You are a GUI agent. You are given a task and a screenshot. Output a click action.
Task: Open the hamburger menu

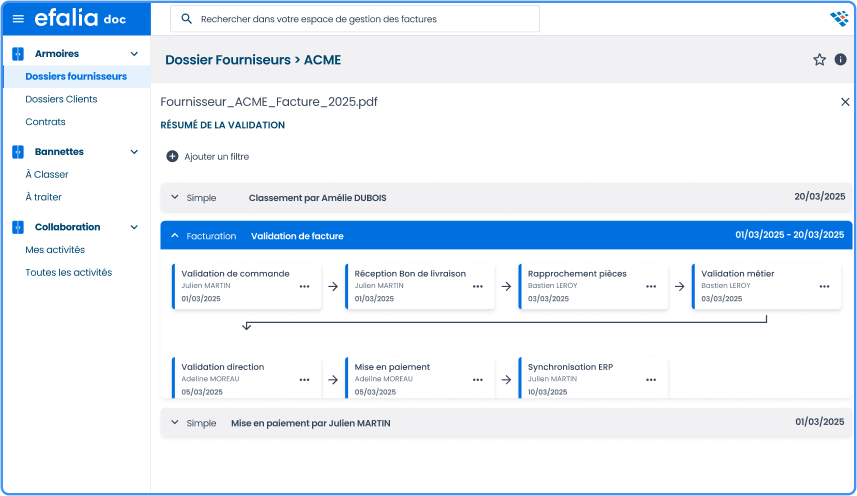18,19
